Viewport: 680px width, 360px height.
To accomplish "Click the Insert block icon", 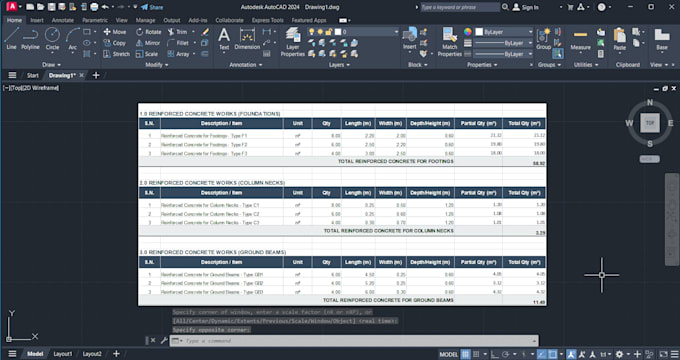I will point(409,39).
